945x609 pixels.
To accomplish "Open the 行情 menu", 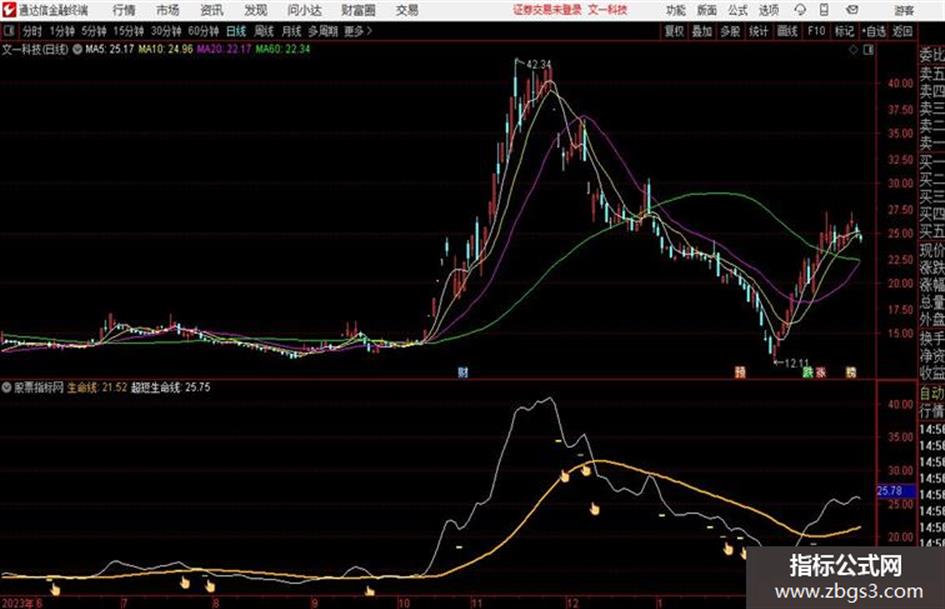I will click(124, 10).
